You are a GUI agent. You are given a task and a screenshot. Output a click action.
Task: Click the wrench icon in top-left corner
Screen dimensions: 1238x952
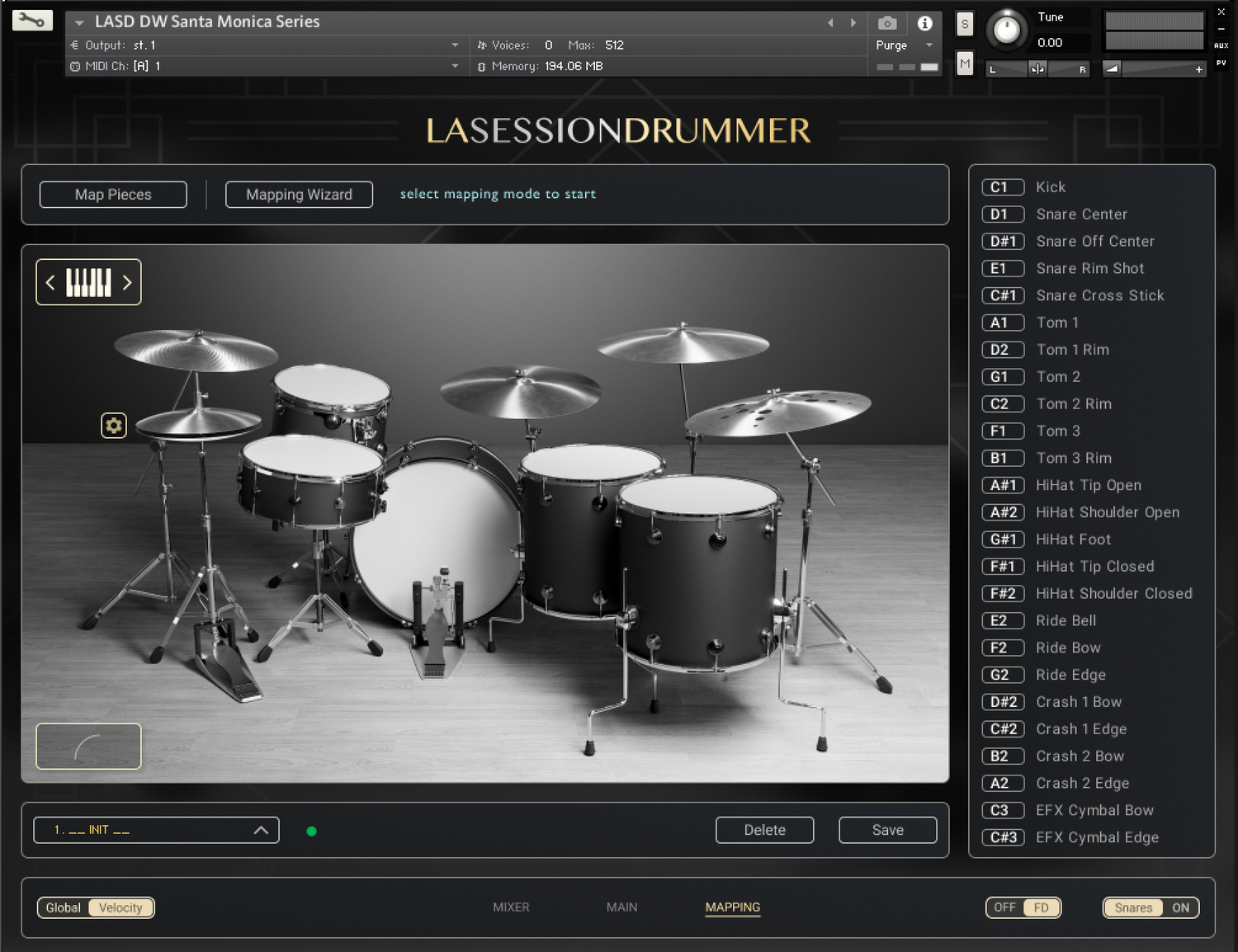coord(32,21)
